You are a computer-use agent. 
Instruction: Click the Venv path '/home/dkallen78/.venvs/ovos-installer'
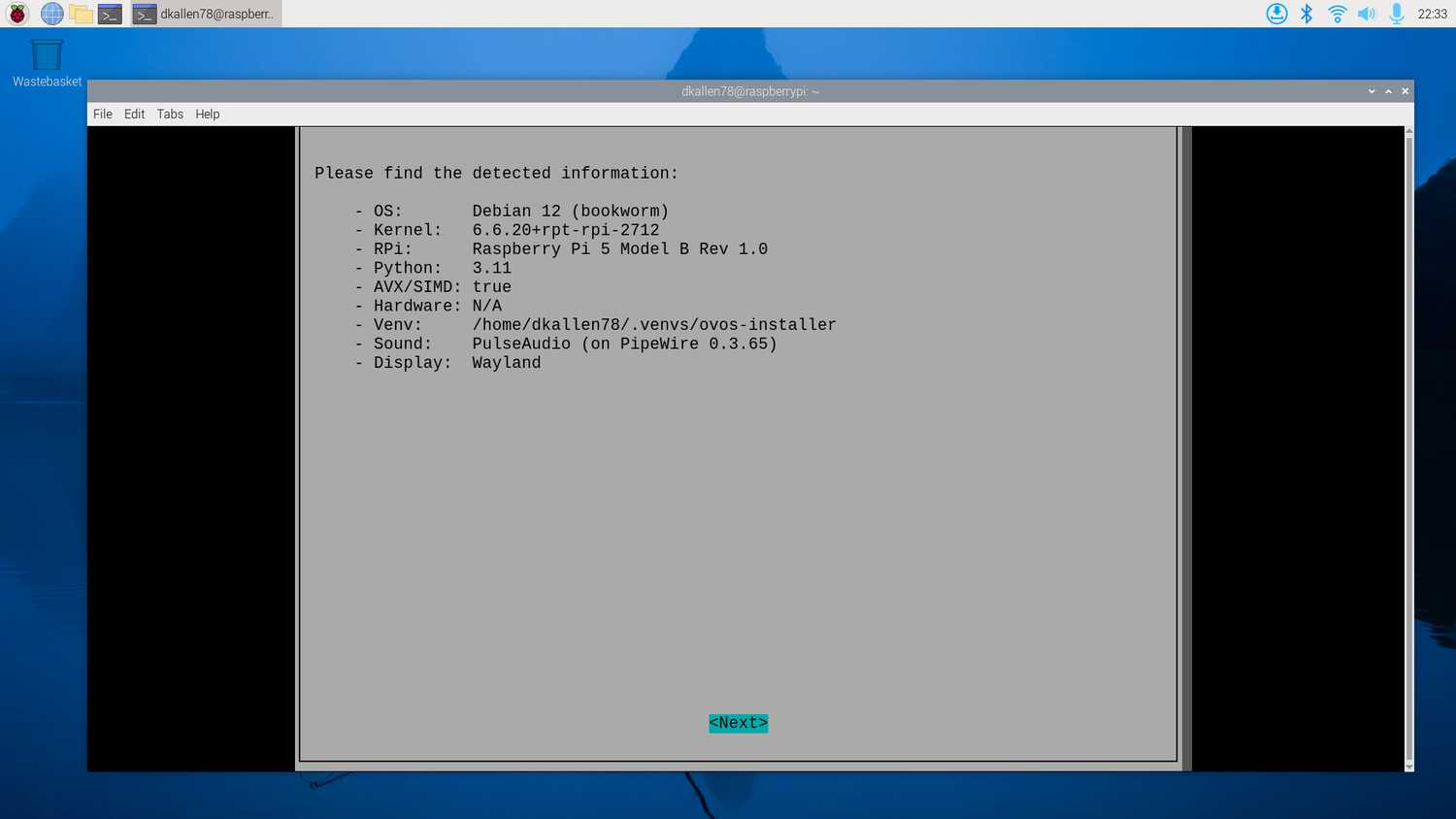point(654,325)
